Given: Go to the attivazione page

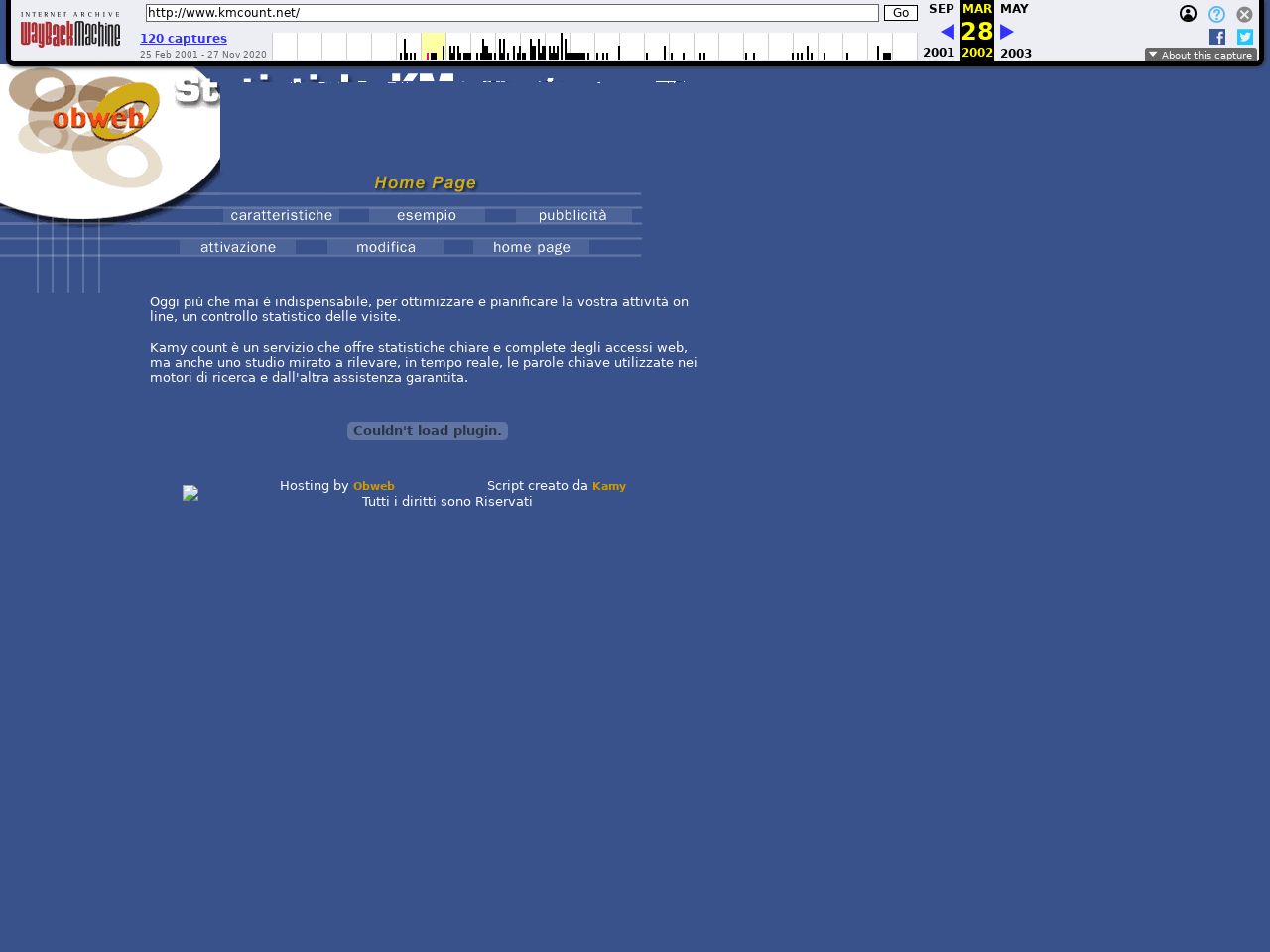Looking at the screenshot, I should tap(238, 247).
